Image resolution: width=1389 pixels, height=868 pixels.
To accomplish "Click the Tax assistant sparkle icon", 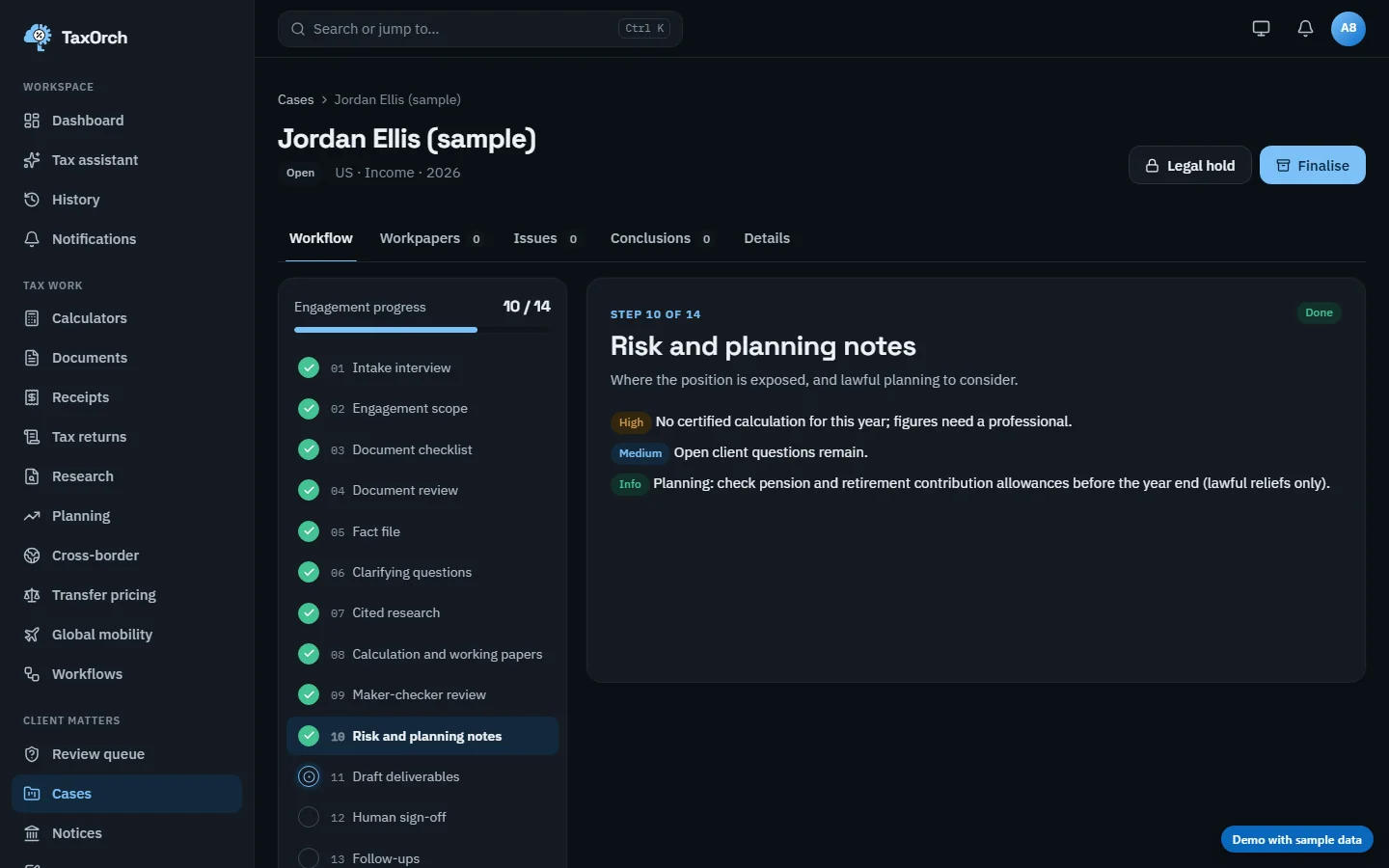I will [32, 160].
